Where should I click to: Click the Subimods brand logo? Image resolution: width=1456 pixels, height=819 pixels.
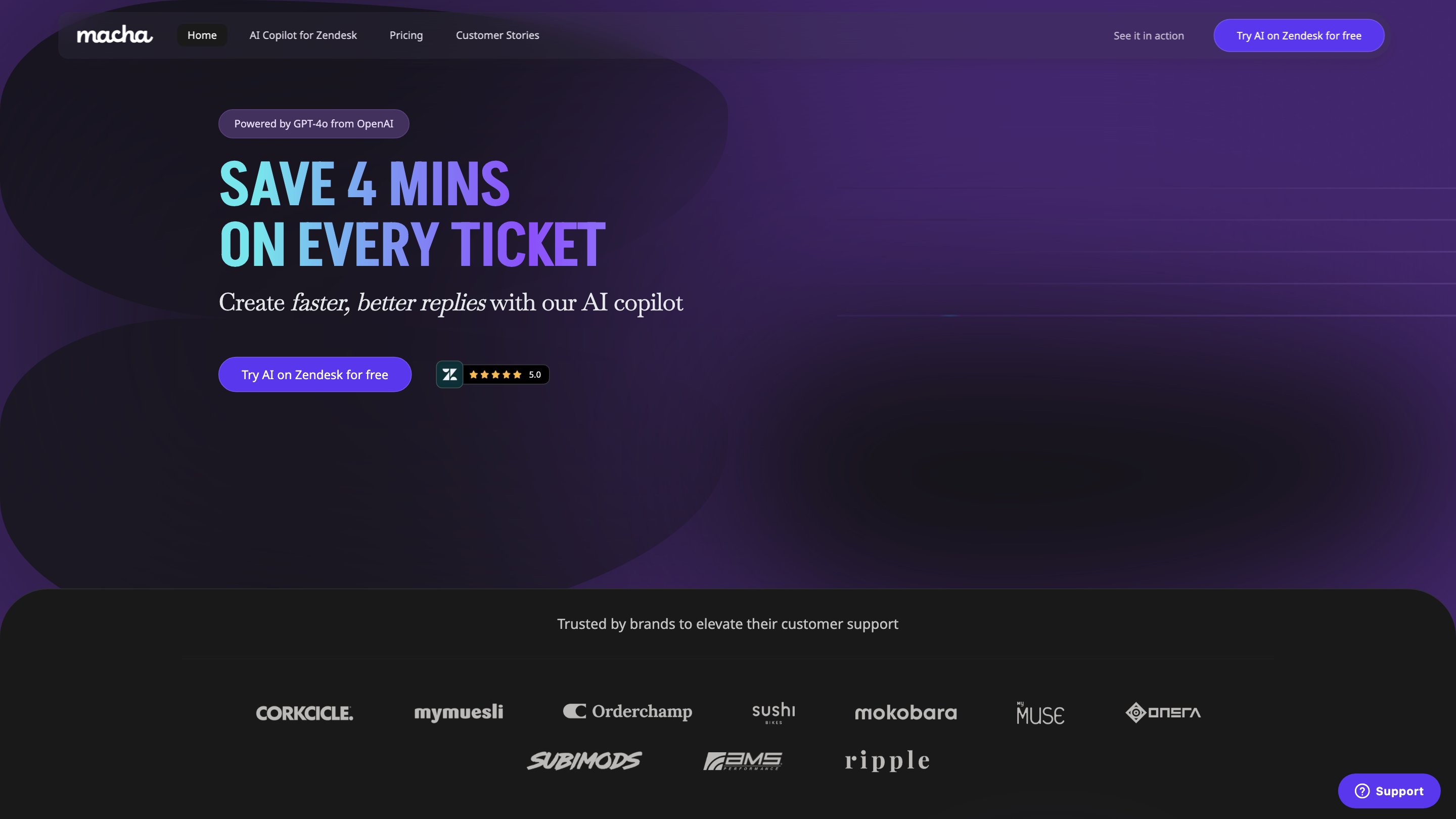pos(584,761)
